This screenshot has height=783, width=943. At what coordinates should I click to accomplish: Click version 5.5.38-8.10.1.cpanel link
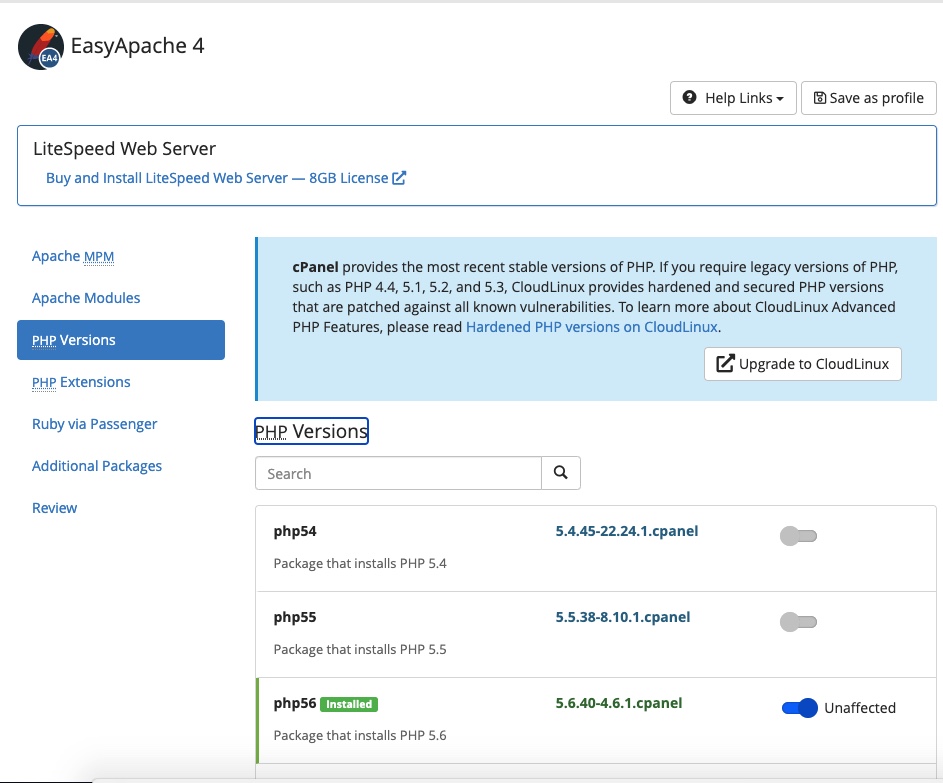622,617
